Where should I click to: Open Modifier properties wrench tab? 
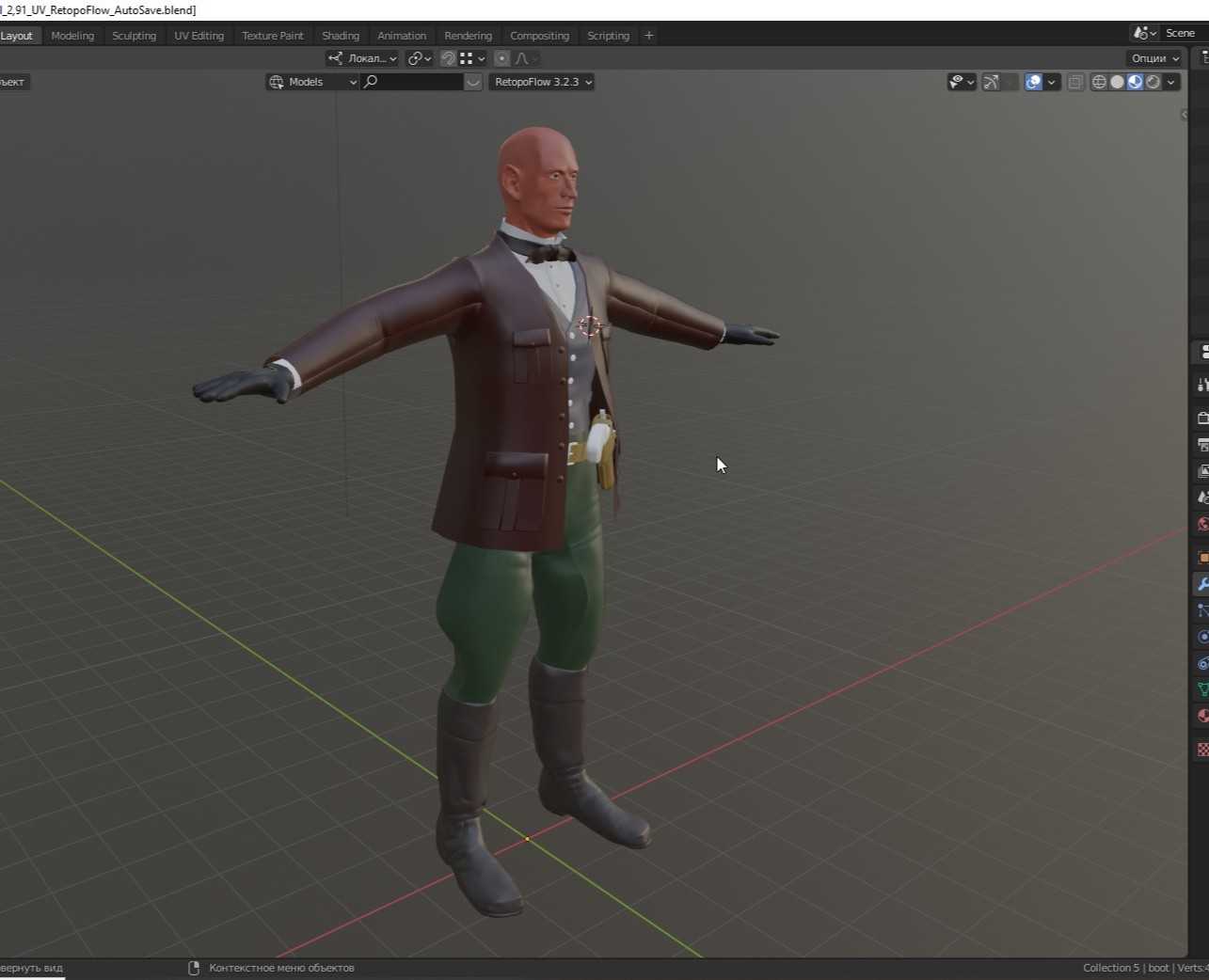click(1202, 584)
